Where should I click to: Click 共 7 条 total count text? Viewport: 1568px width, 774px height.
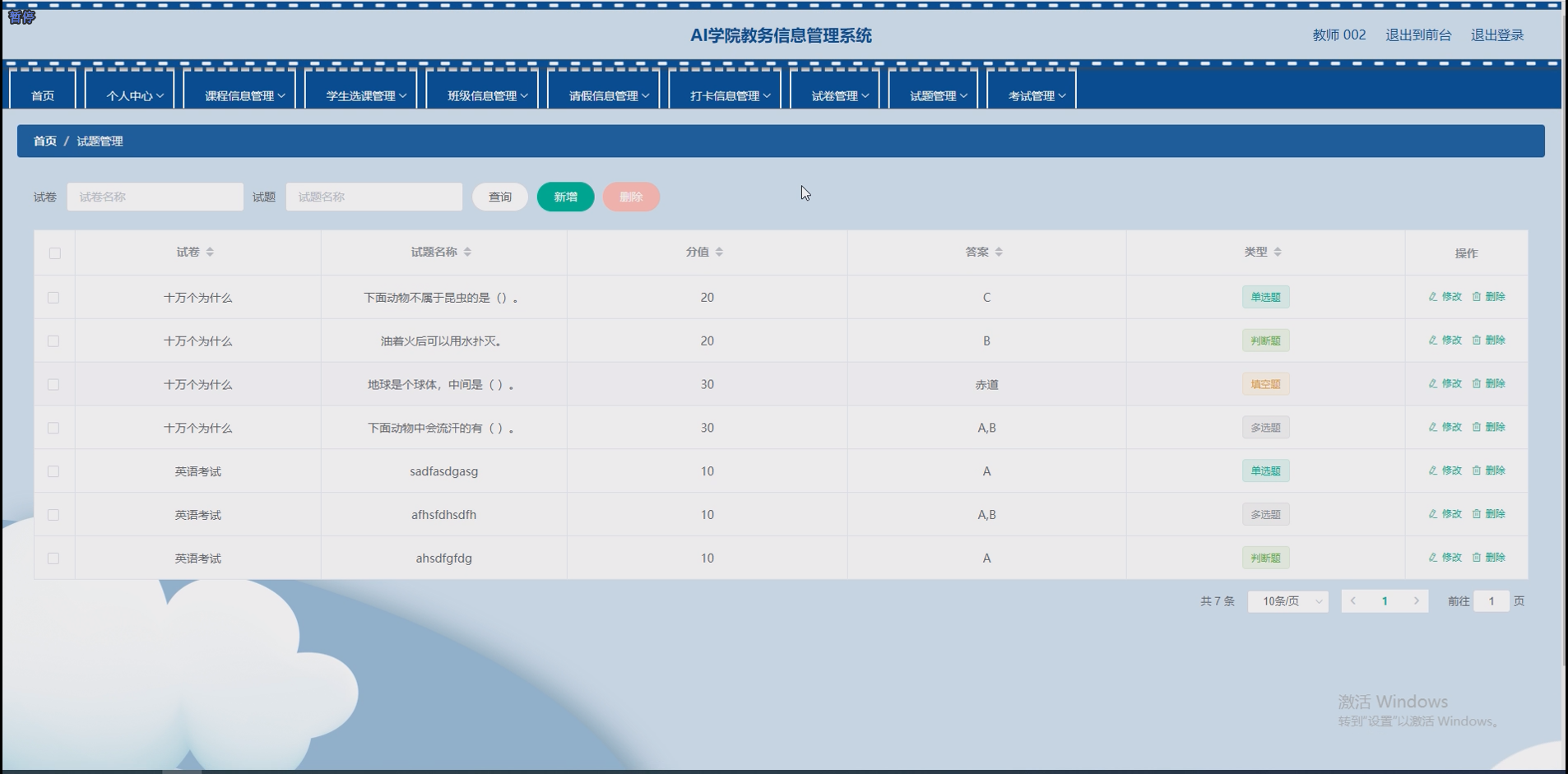coord(1218,601)
